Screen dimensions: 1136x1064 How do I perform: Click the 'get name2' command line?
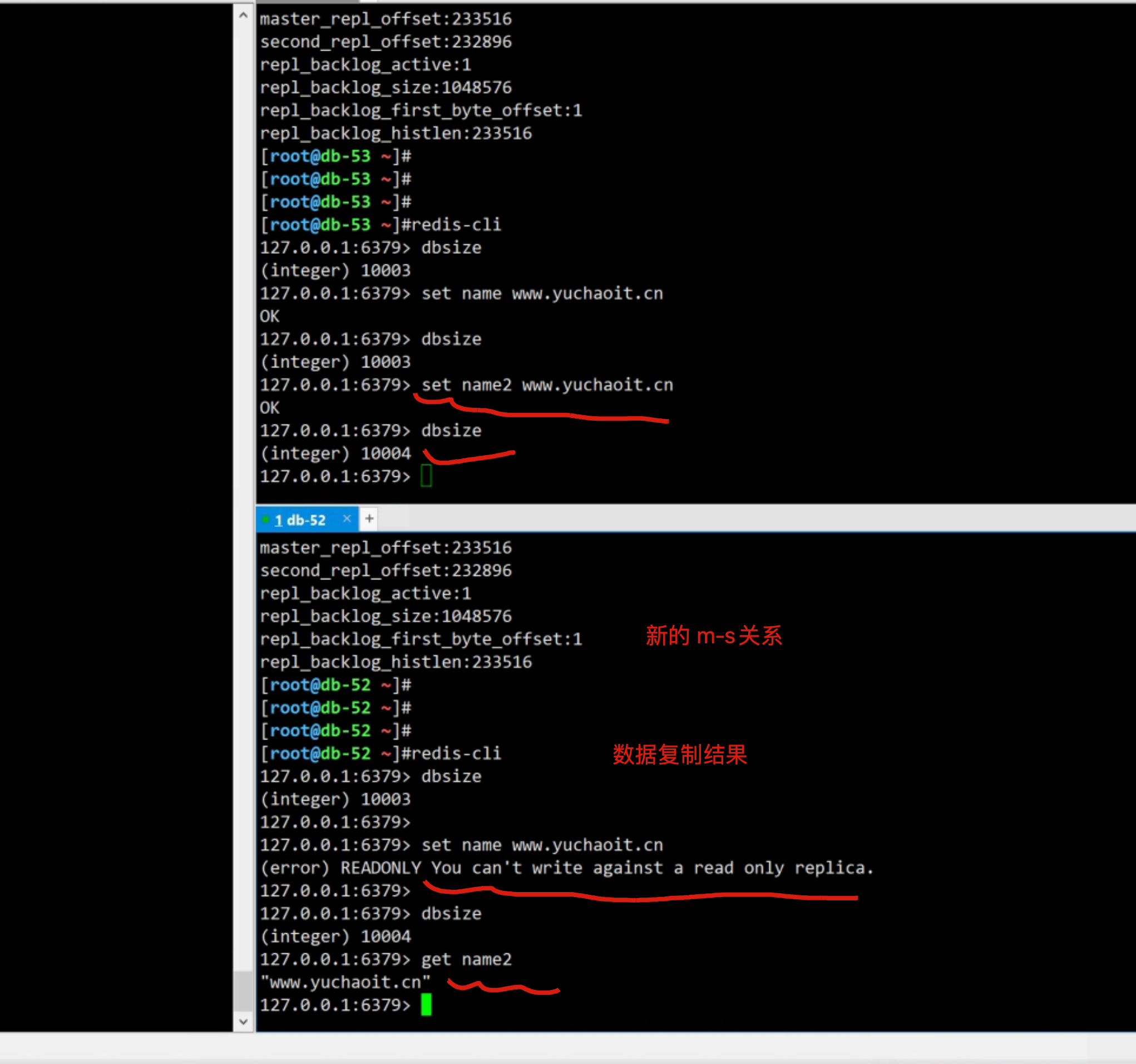(x=466, y=959)
